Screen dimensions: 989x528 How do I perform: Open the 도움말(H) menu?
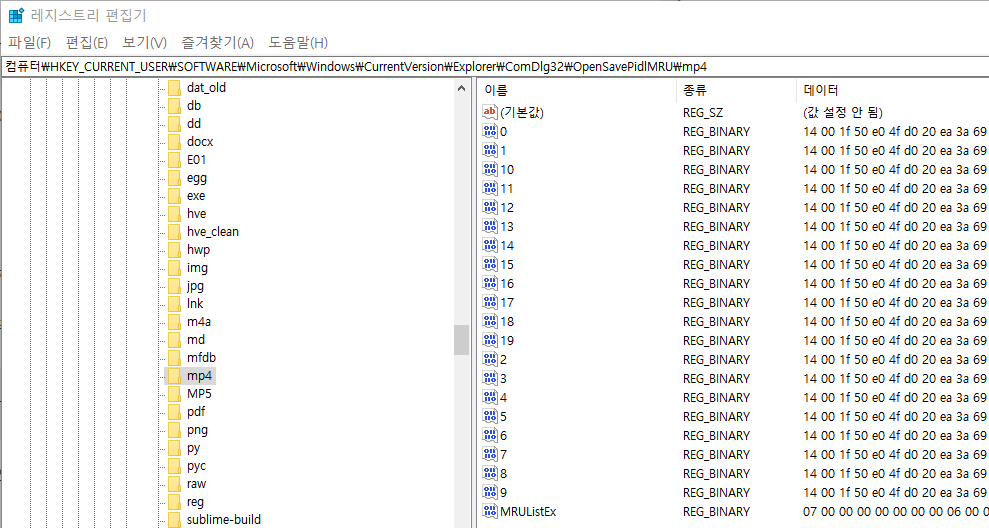(x=298, y=43)
